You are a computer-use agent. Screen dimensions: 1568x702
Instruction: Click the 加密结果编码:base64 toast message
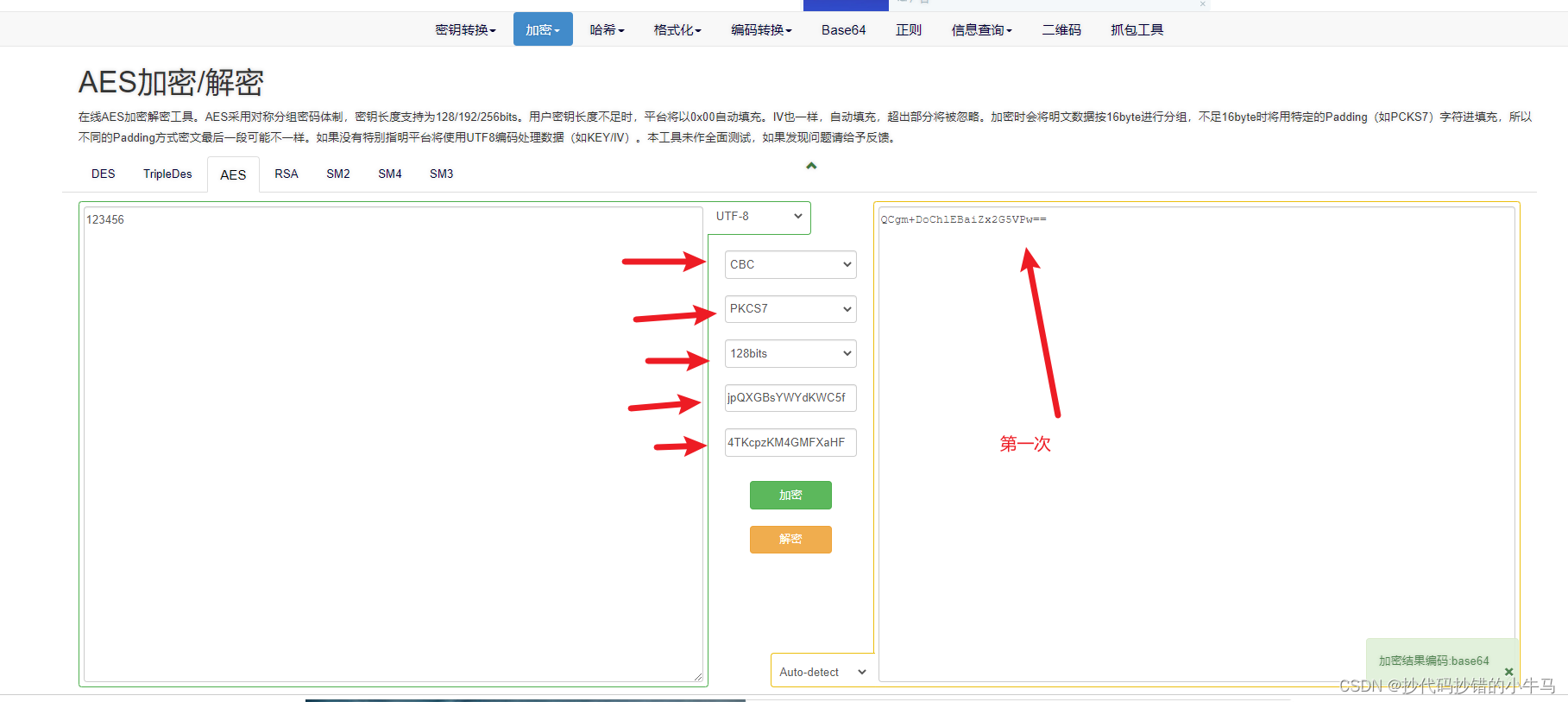[1433, 661]
